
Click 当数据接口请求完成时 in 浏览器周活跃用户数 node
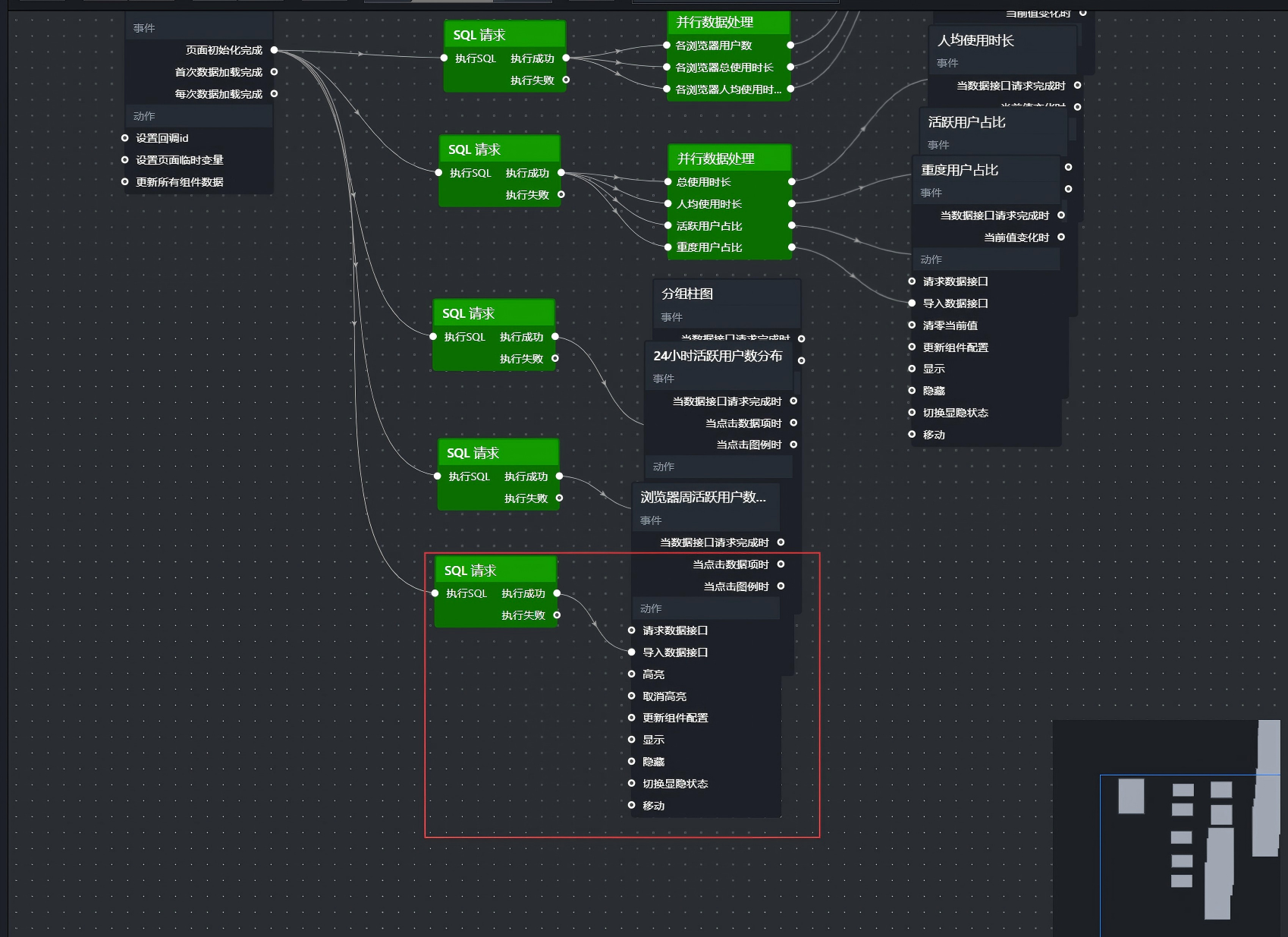pos(714,542)
